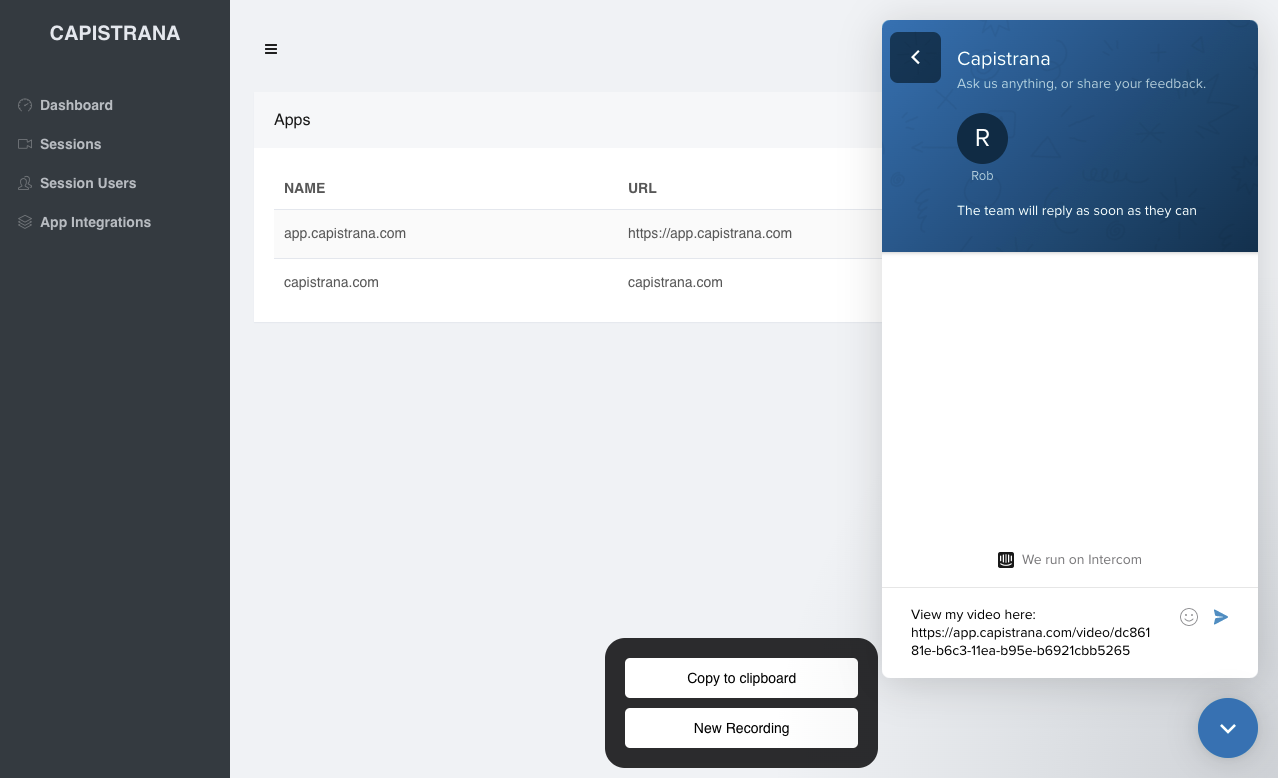
Task: Toggle the hamburger menu icon
Action: pos(271,49)
